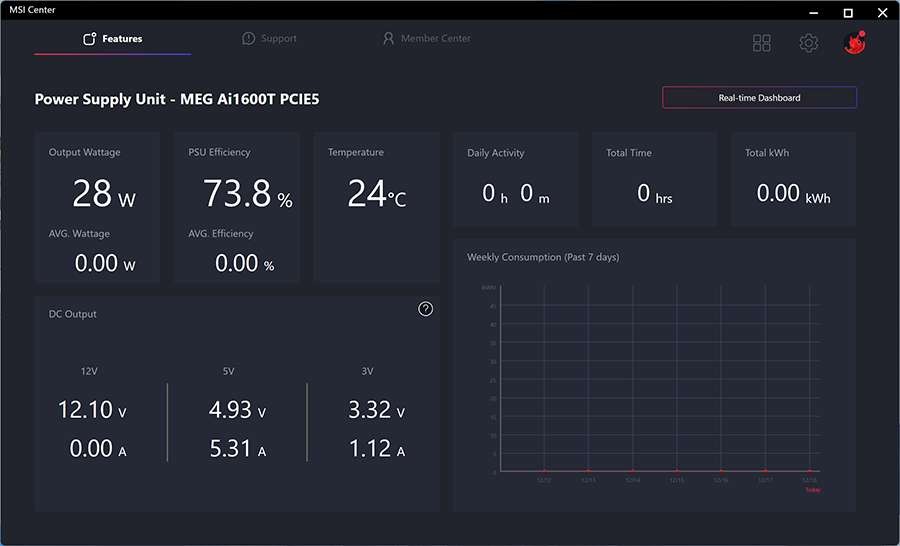Image resolution: width=900 pixels, height=546 pixels.
Task: Close the MSI Center window
Action: click(x=882, y=13)
